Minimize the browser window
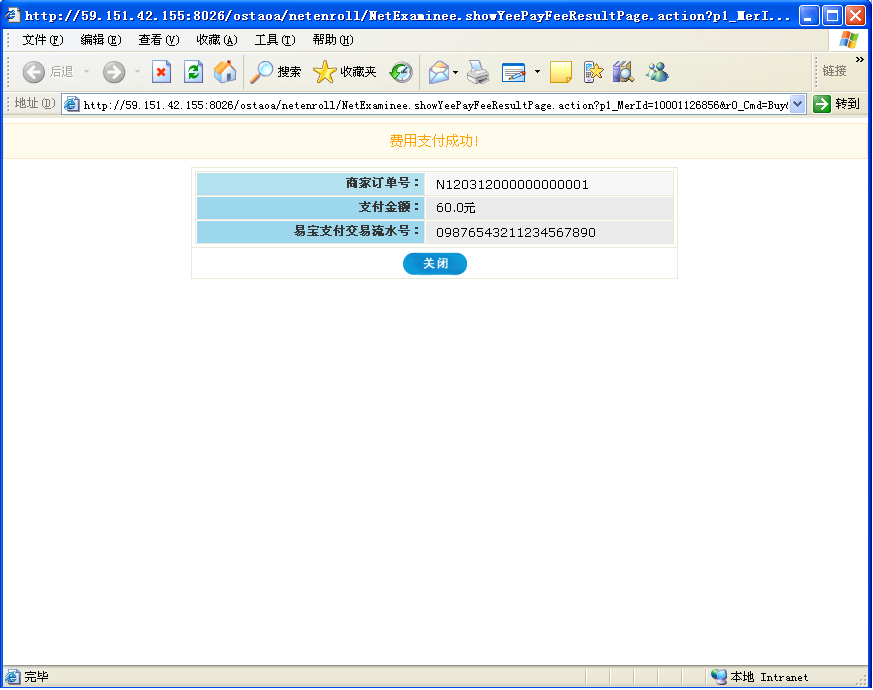 click(x=808, y=16)
